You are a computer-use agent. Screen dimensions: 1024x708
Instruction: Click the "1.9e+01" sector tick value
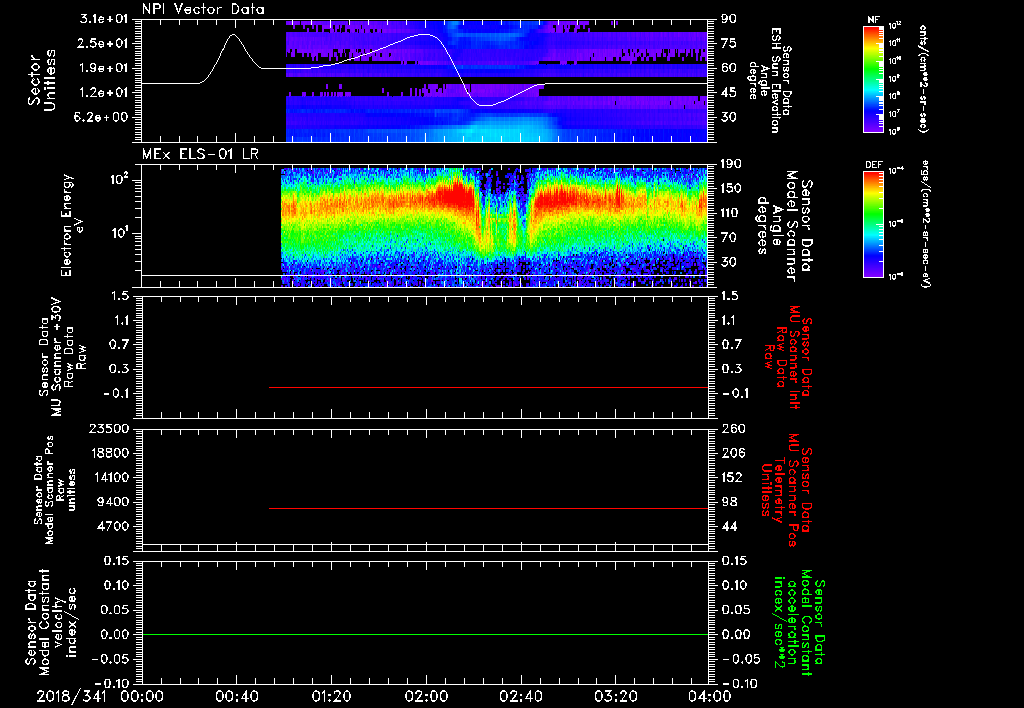(x=104, y=68)
